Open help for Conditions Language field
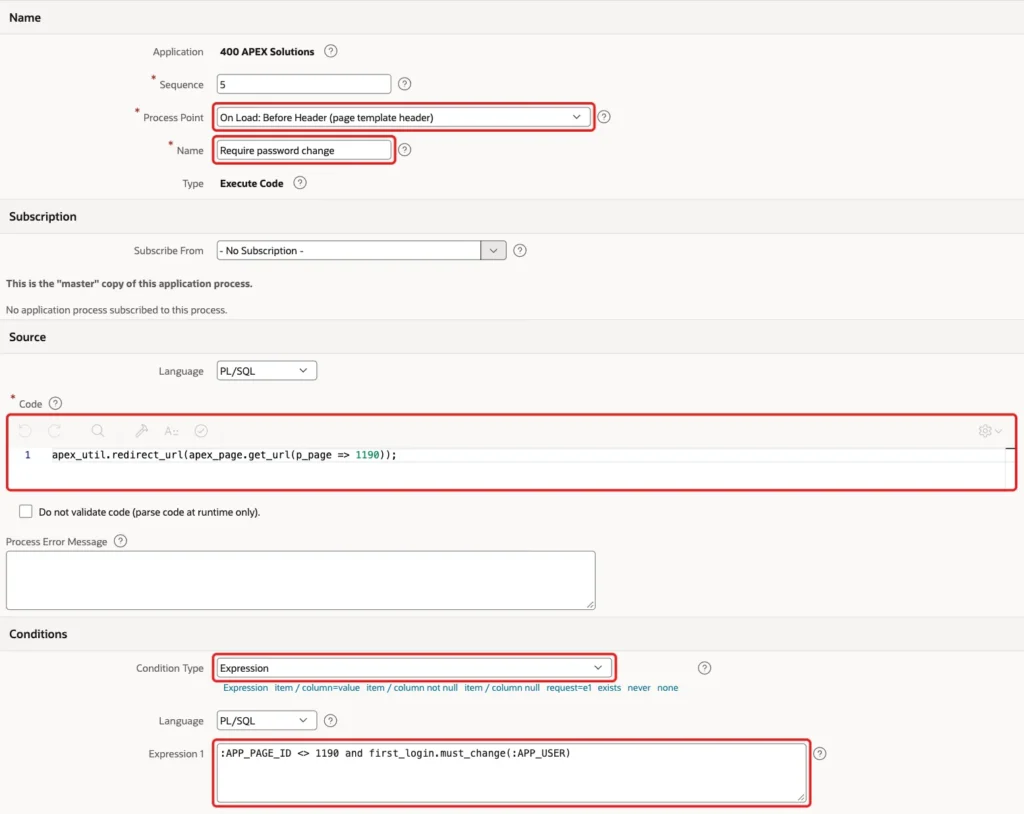 tap(330, 721)
